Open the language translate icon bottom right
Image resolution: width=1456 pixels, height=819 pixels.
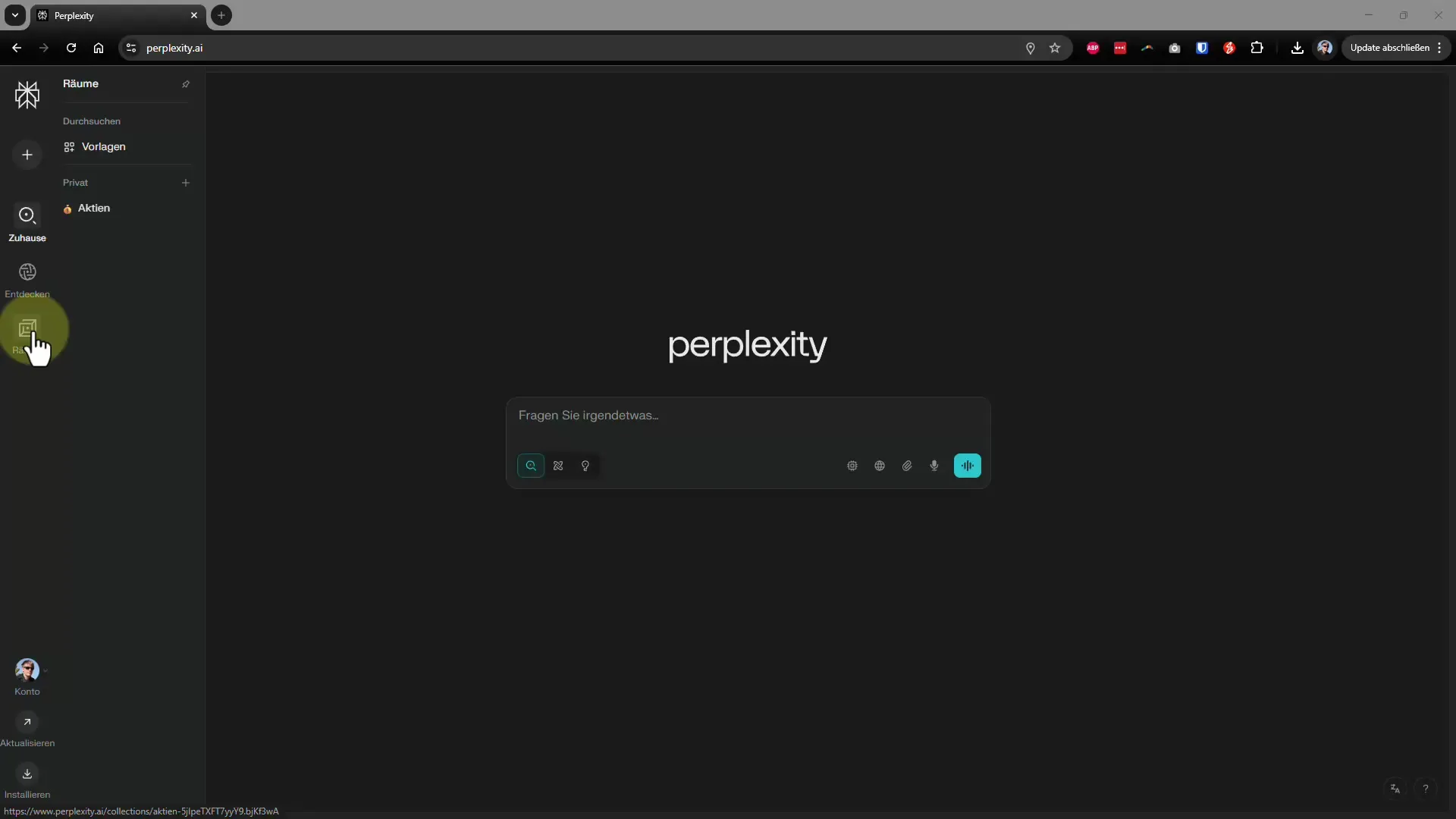[1395, 789]
